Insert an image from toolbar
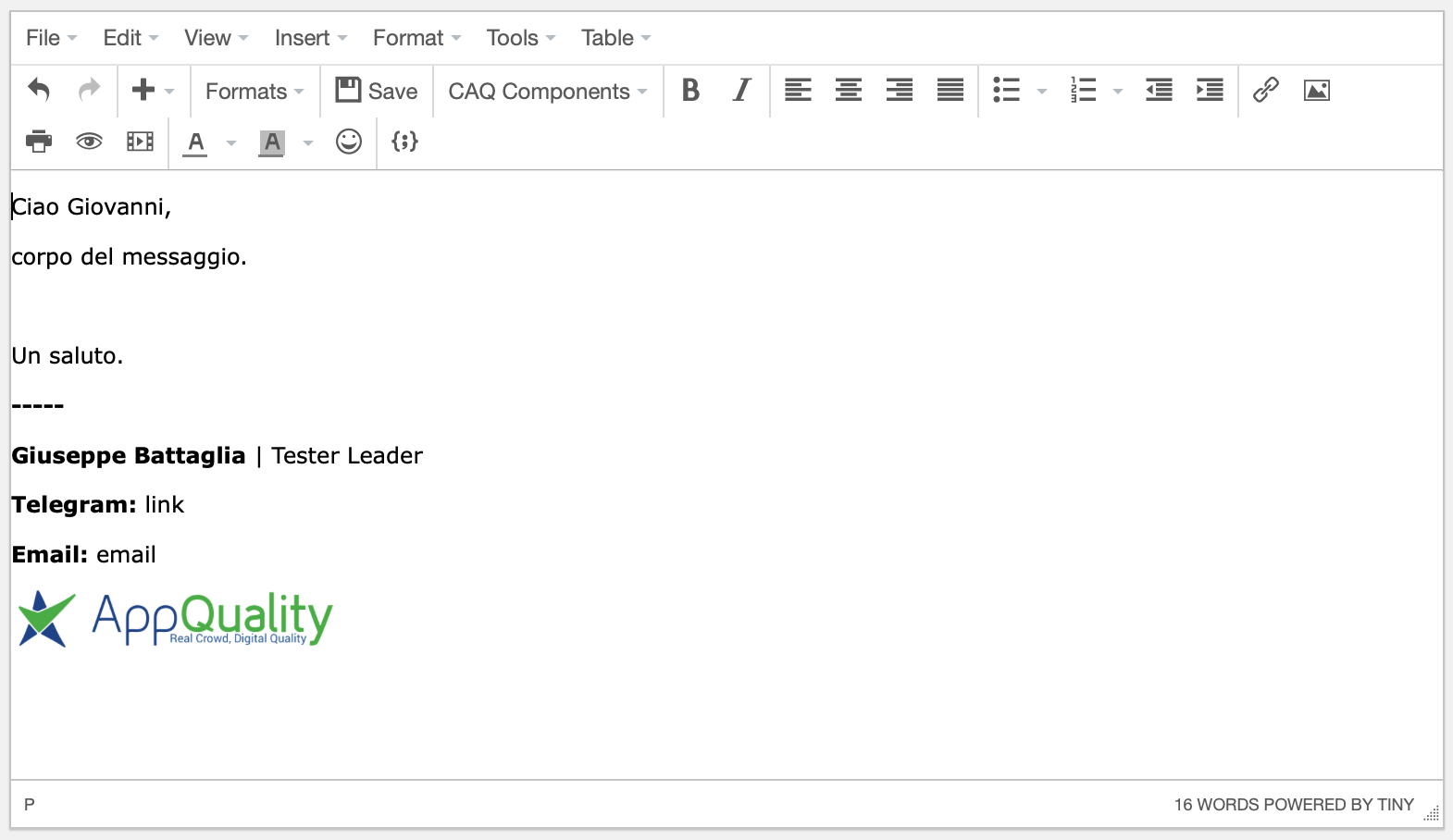 [1317, 90]
